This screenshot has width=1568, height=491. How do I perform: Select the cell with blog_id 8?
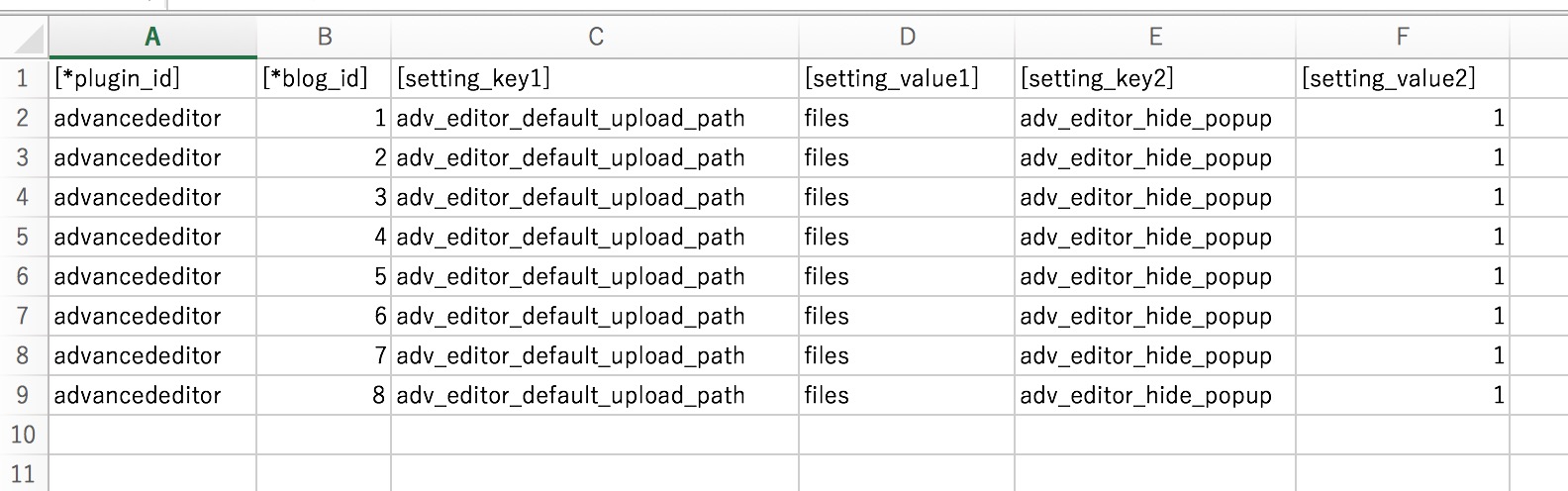324,395
